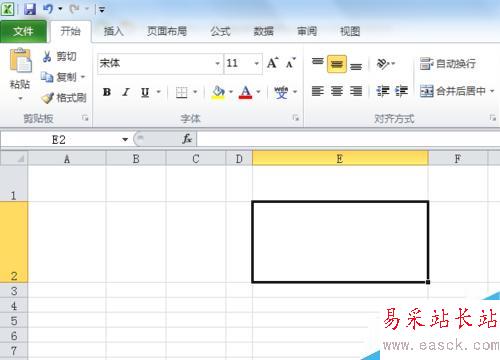Expand the font size dropdown arrow
This screenshot has width=500, height=360.
(x=257, y=63)
